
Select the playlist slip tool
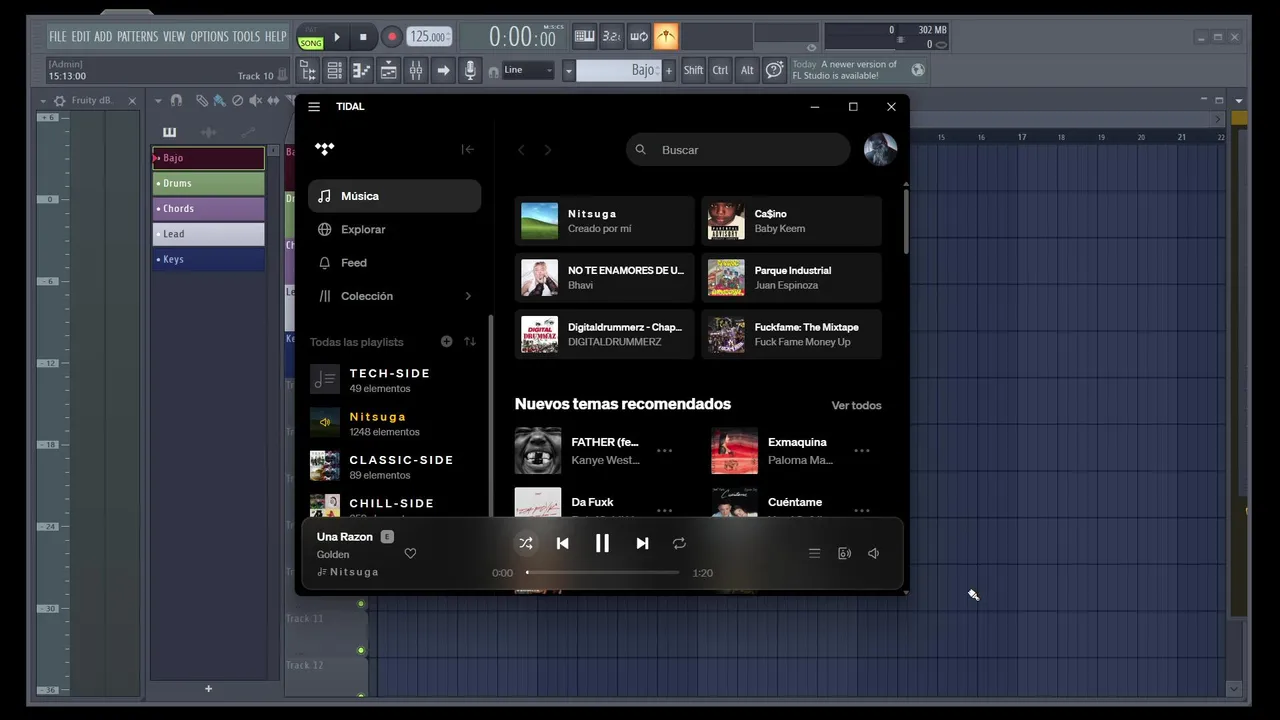[274, 100]
